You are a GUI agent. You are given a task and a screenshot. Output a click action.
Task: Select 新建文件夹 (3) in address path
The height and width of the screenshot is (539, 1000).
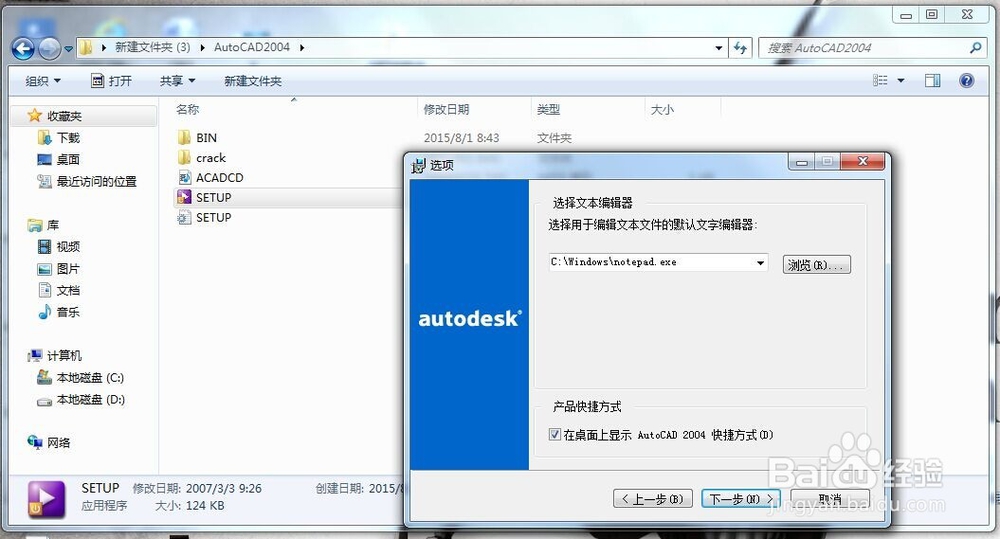[x=152, y=47]
